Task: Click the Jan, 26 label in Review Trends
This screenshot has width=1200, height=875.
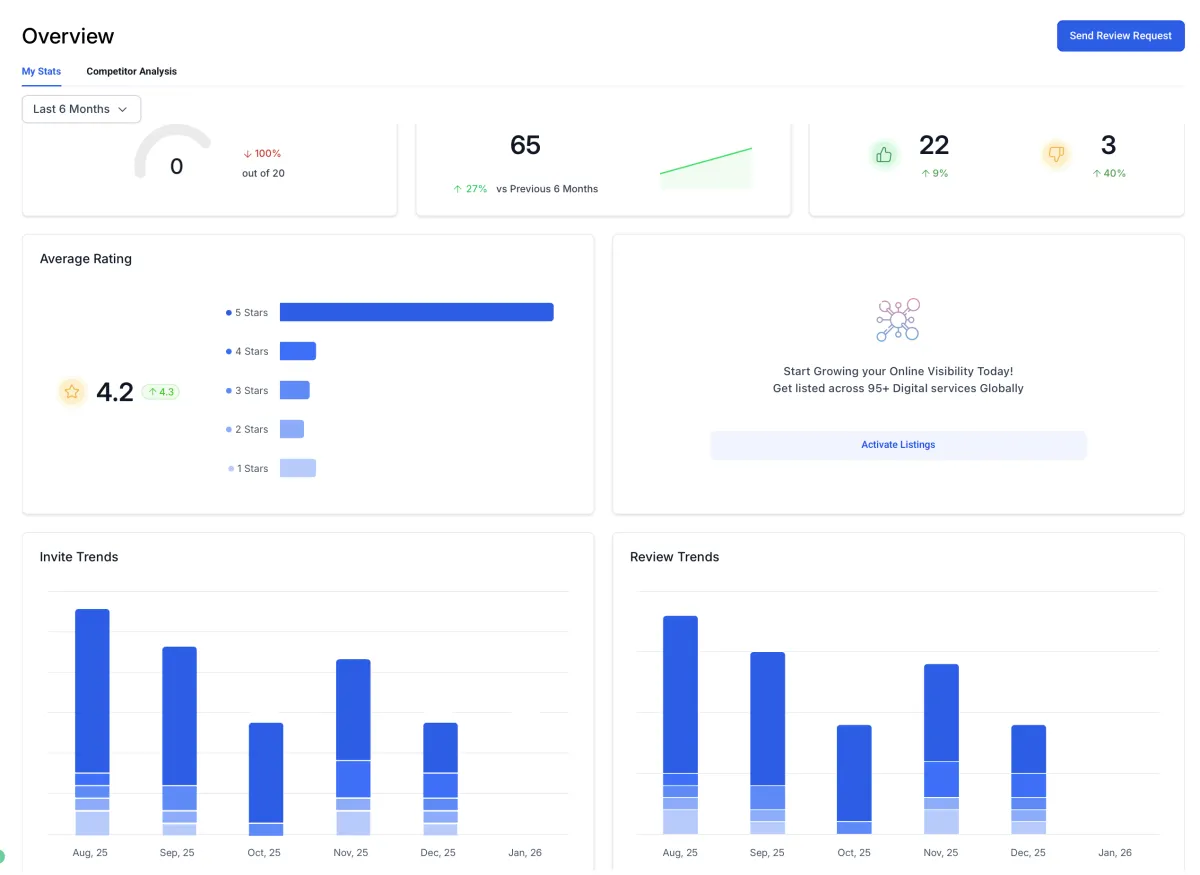Action: (1114, 853)
